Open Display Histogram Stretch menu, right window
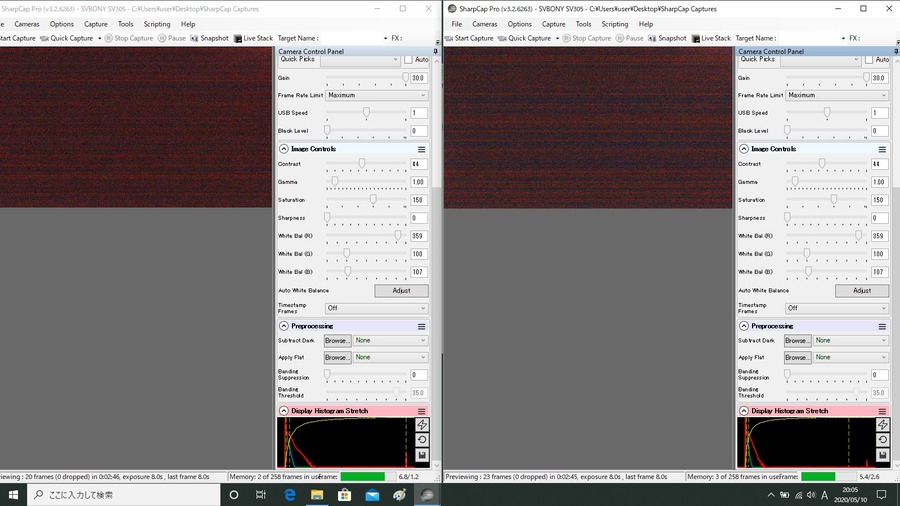 click(882, 411)
